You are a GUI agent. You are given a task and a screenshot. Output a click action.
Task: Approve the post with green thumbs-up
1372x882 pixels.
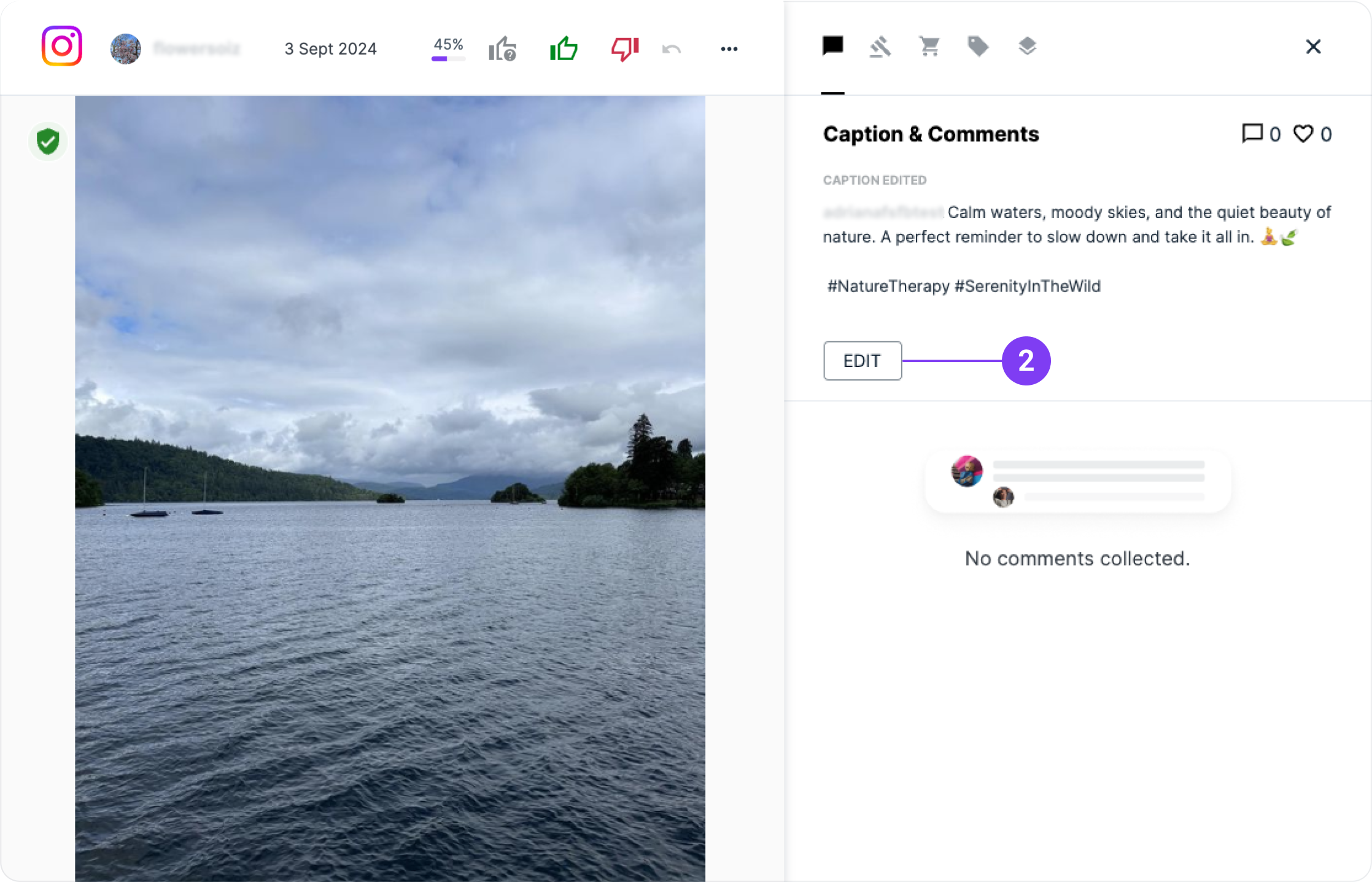click(x=564, y=48)
